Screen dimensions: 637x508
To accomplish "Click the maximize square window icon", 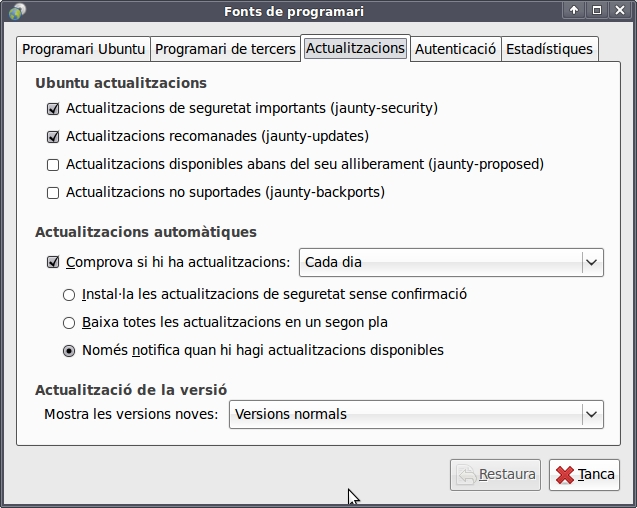I will point(597,10).
